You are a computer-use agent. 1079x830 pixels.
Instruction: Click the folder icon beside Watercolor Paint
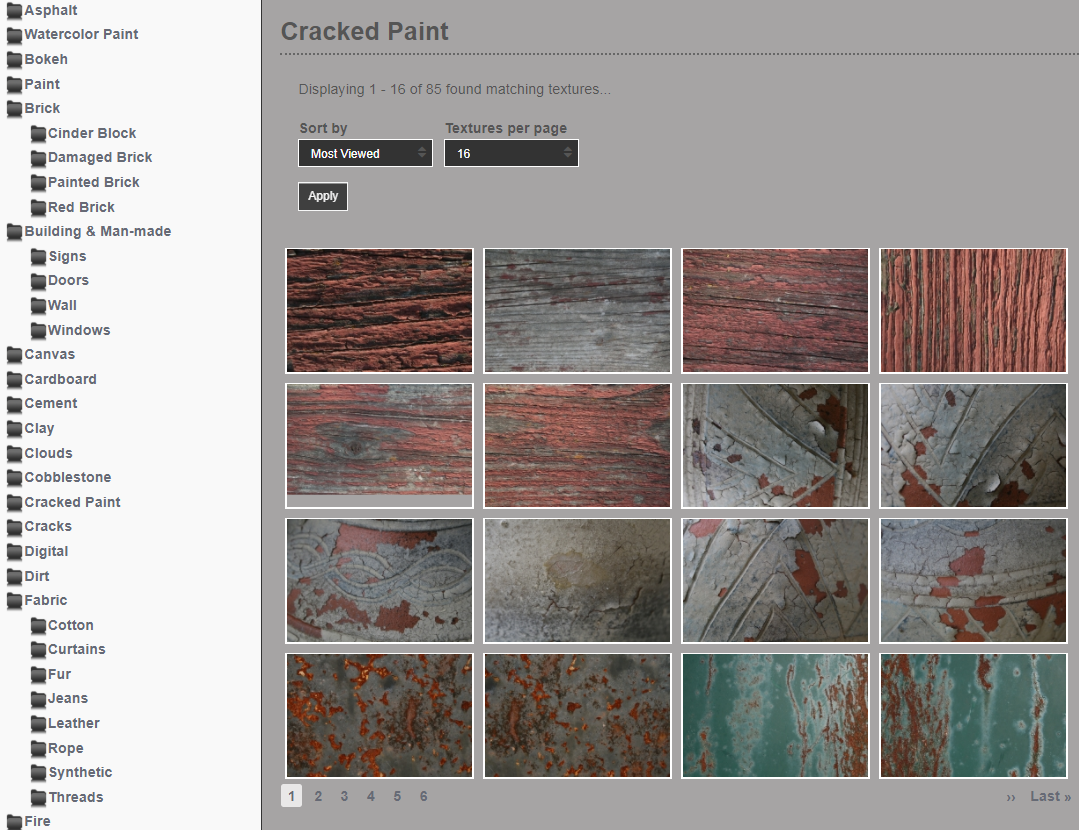[x=14, y=35]
